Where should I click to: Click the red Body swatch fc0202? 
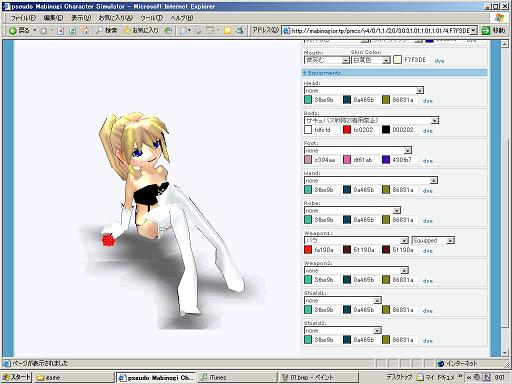(x=347, y=130)
